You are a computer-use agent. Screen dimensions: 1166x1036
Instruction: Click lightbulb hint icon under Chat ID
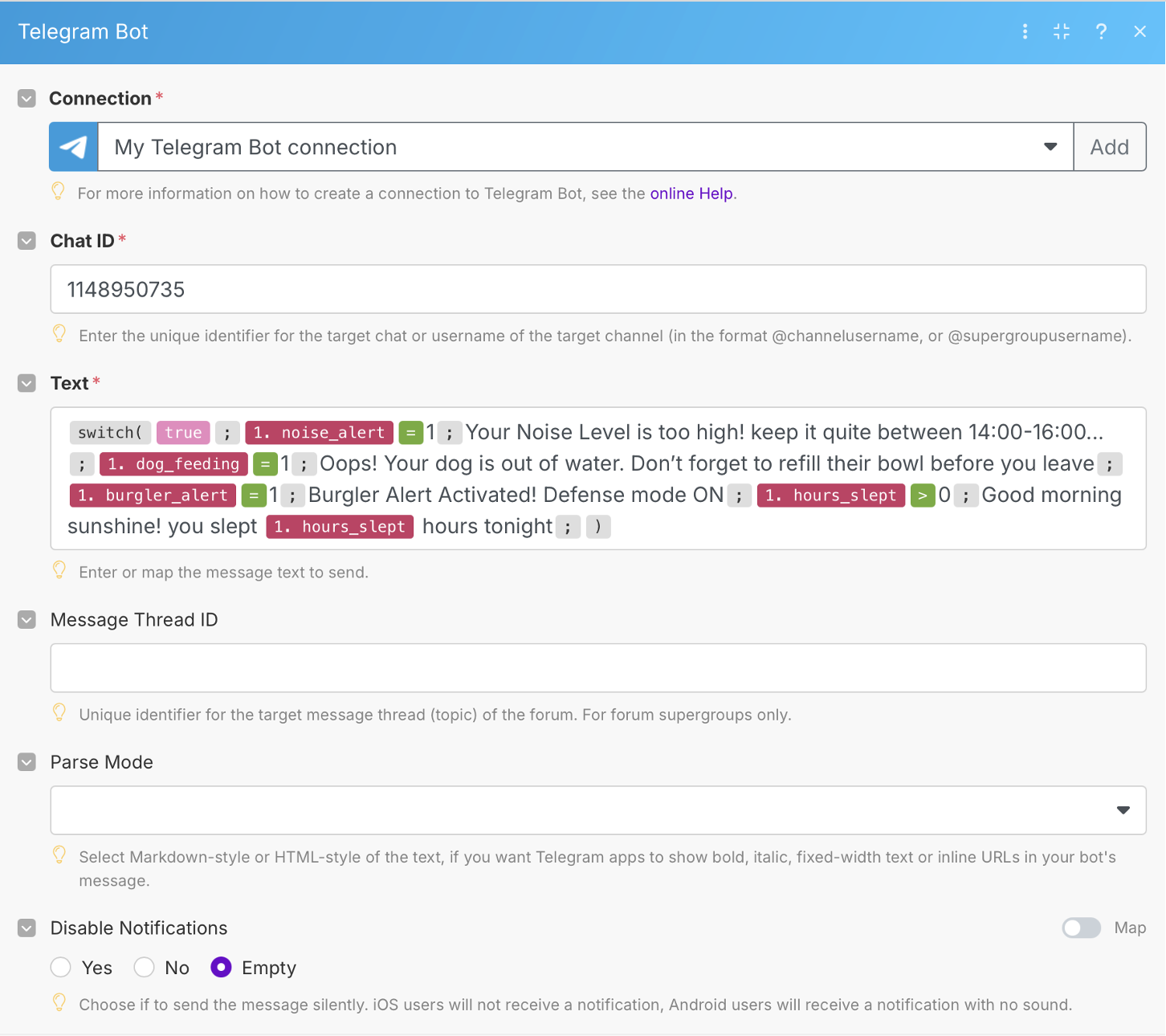pyautogui.click(x=59, y=334)
